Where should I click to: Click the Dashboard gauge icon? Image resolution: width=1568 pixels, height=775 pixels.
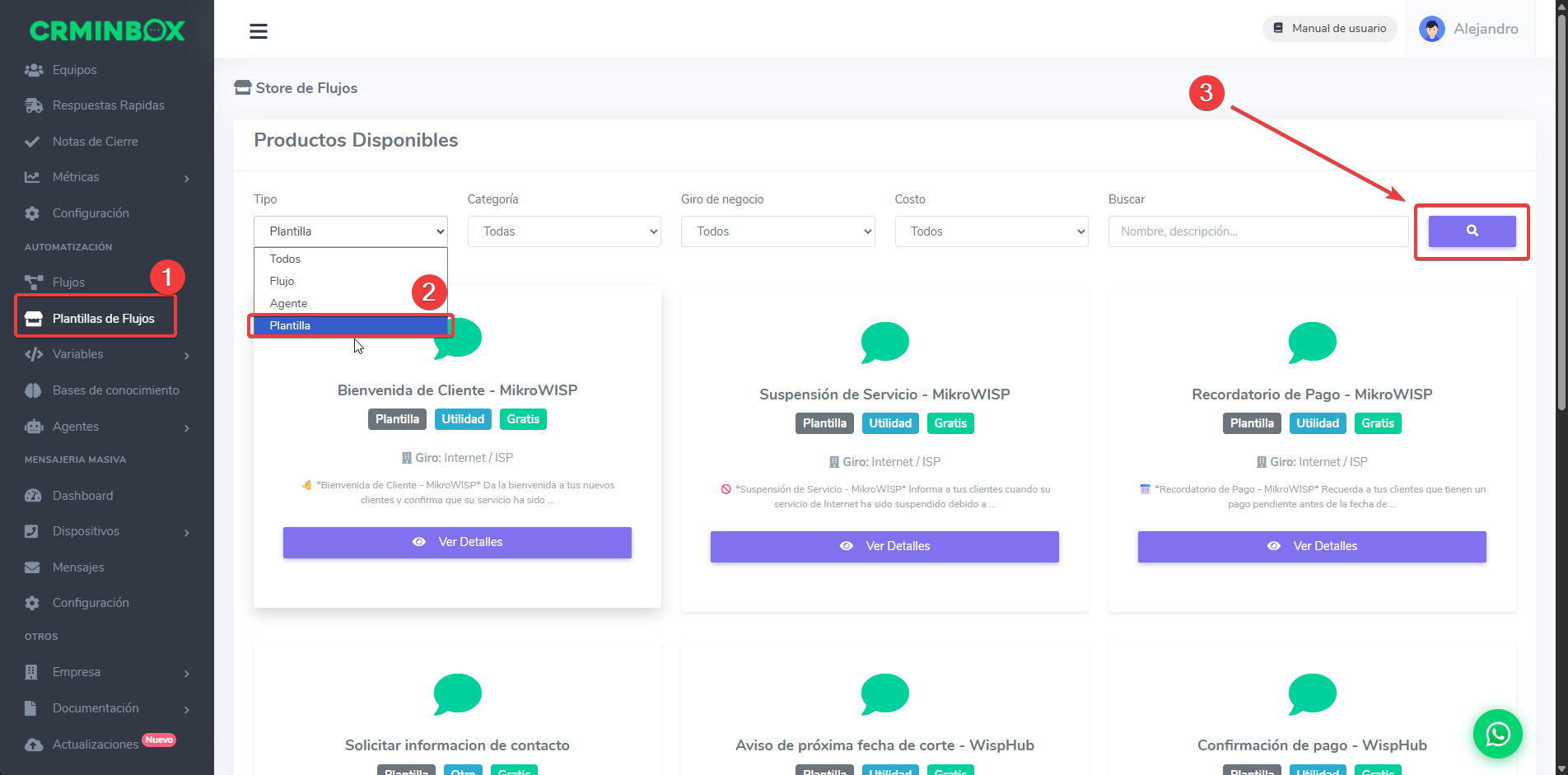[33, 496]
